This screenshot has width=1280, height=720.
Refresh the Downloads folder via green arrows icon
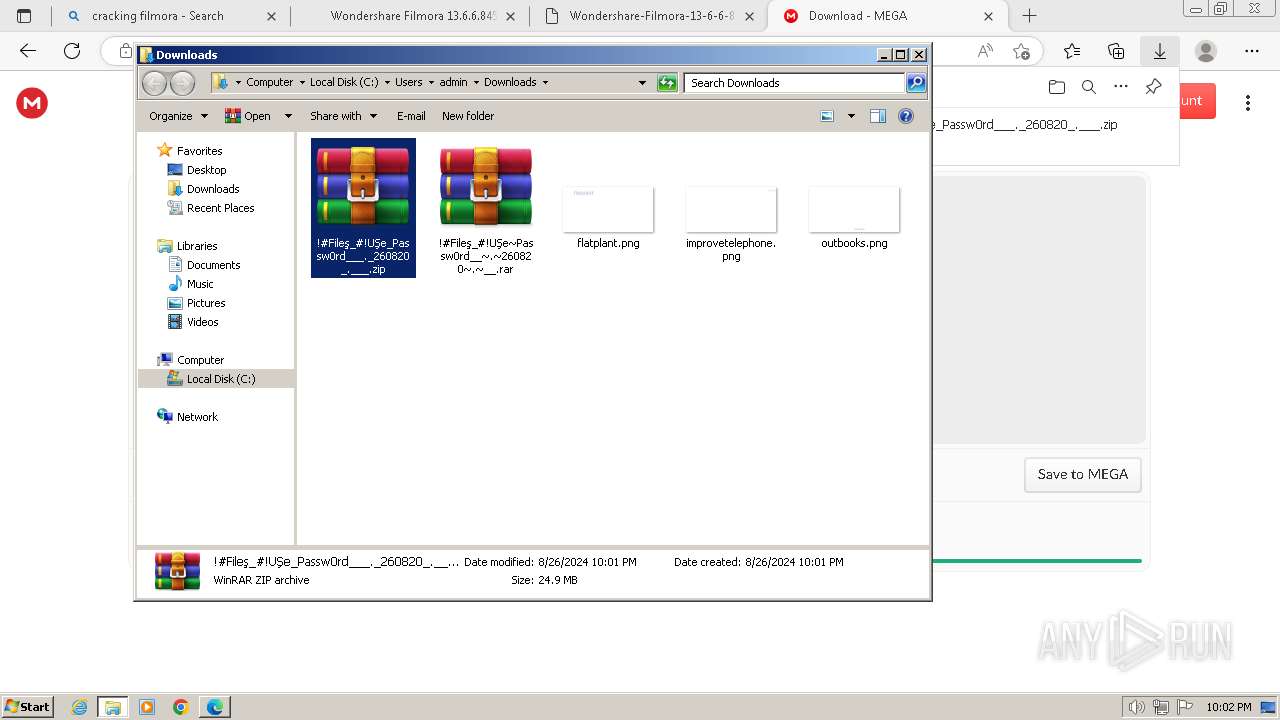click(667, 83)
